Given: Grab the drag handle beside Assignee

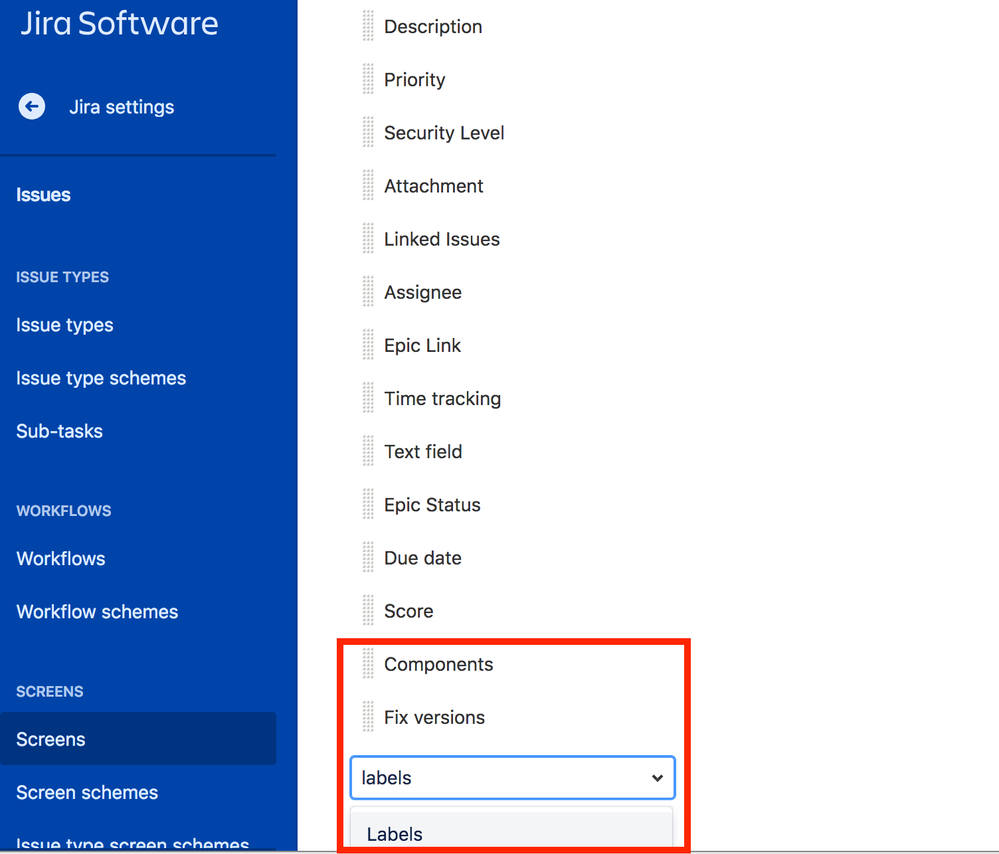Looking at the screenshot, I should pos(368,292).
